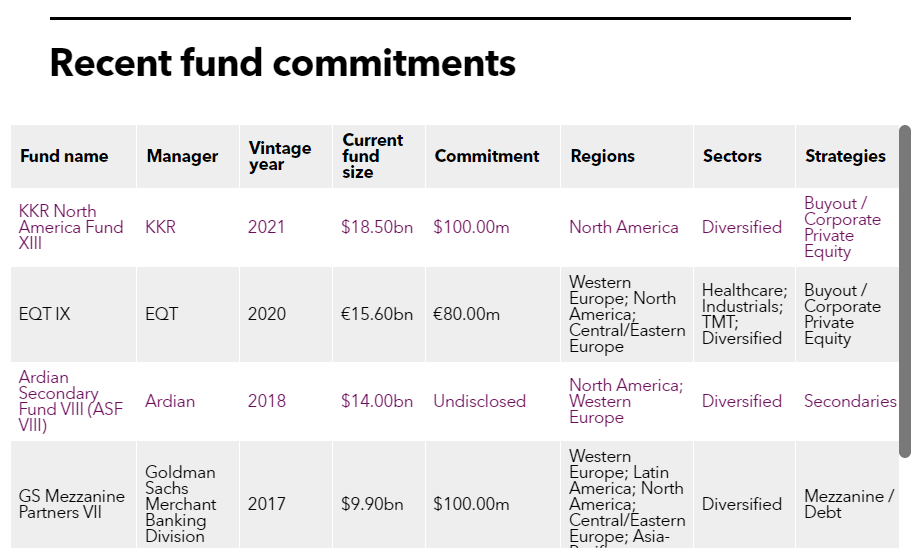Screen dimensions: 921x555
Task: Click Diversified sector in KKR row
Action: [x=741, y=227]
